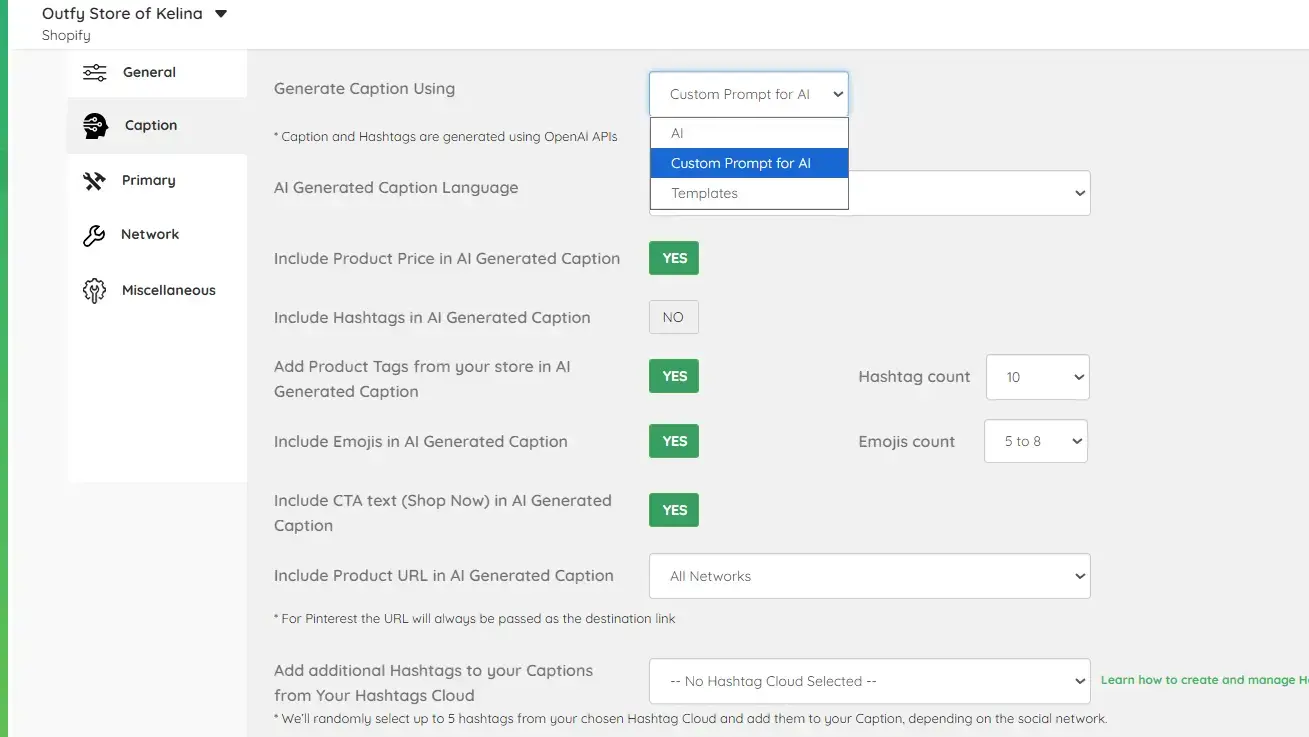Click the Primary hammer and wrench icon
Screen dimensions: 1309x737
[94, 180]
